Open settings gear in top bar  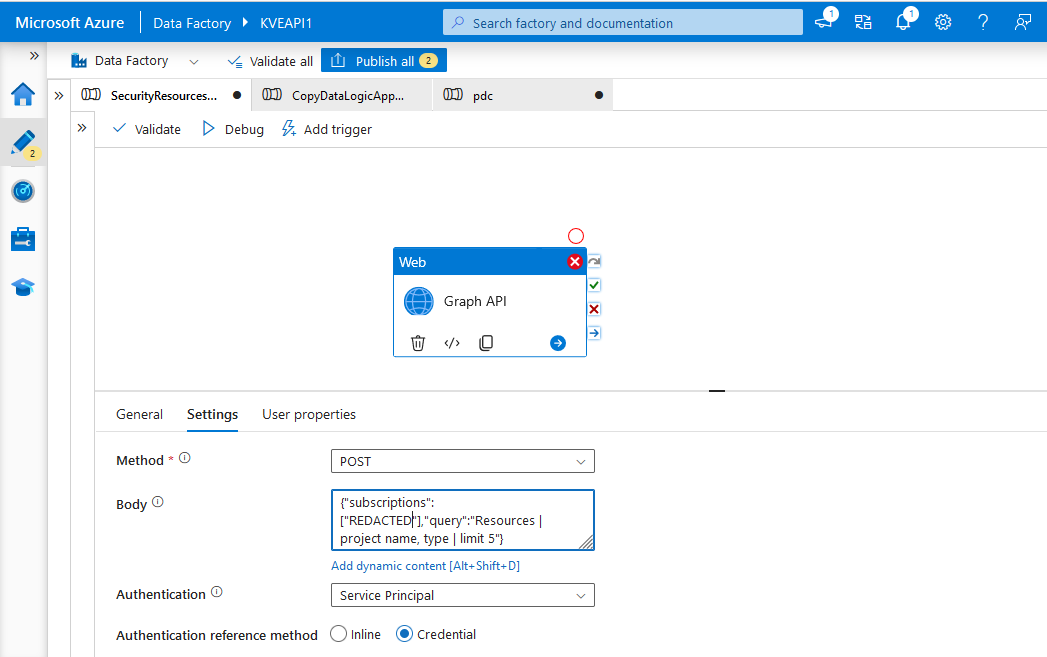pyautogui.click(x=943, y=22)
